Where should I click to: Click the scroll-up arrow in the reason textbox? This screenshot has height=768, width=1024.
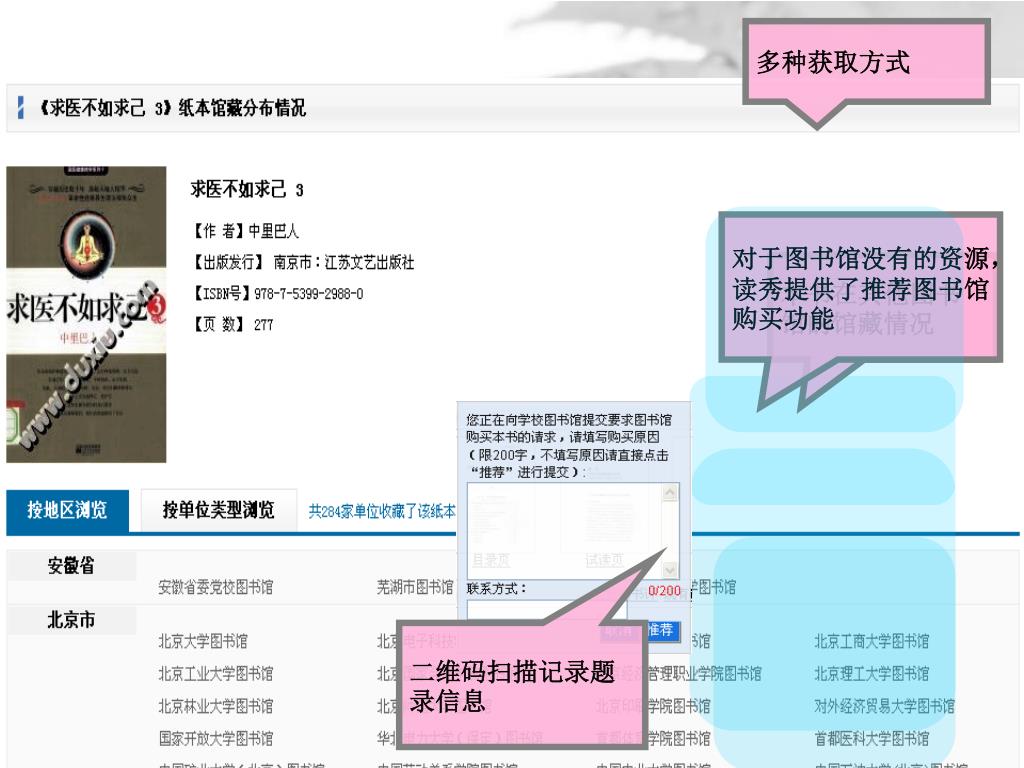click(670, 492)
